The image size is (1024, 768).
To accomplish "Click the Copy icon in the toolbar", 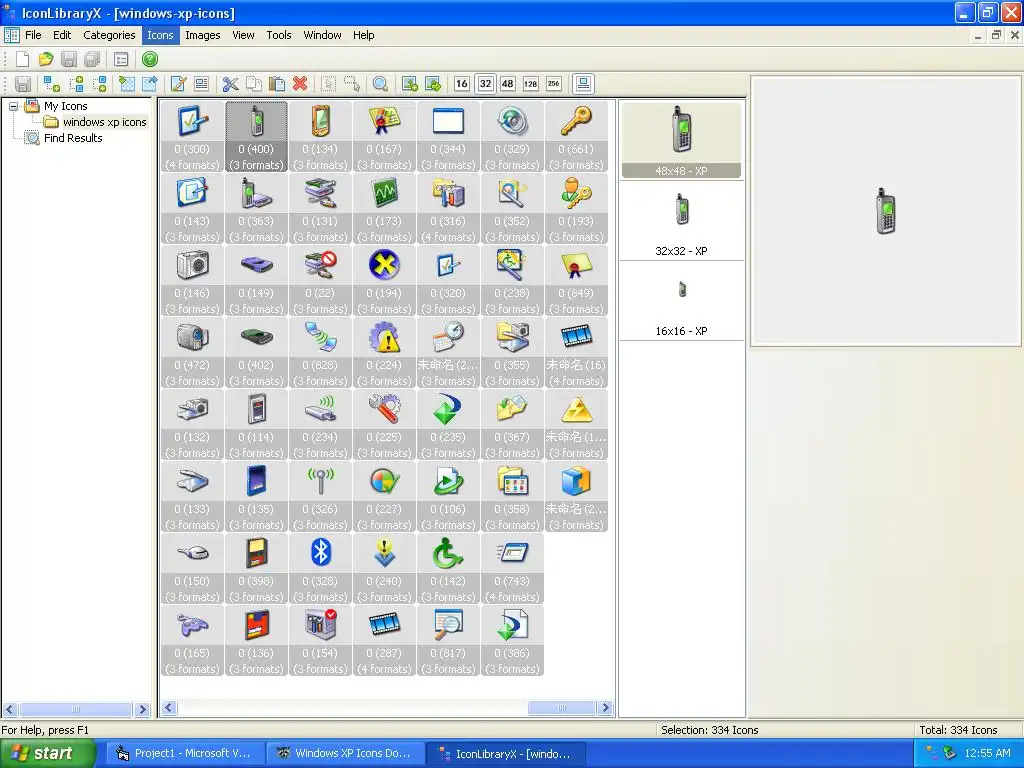I will pyautogui.click(x=253, y=84).
